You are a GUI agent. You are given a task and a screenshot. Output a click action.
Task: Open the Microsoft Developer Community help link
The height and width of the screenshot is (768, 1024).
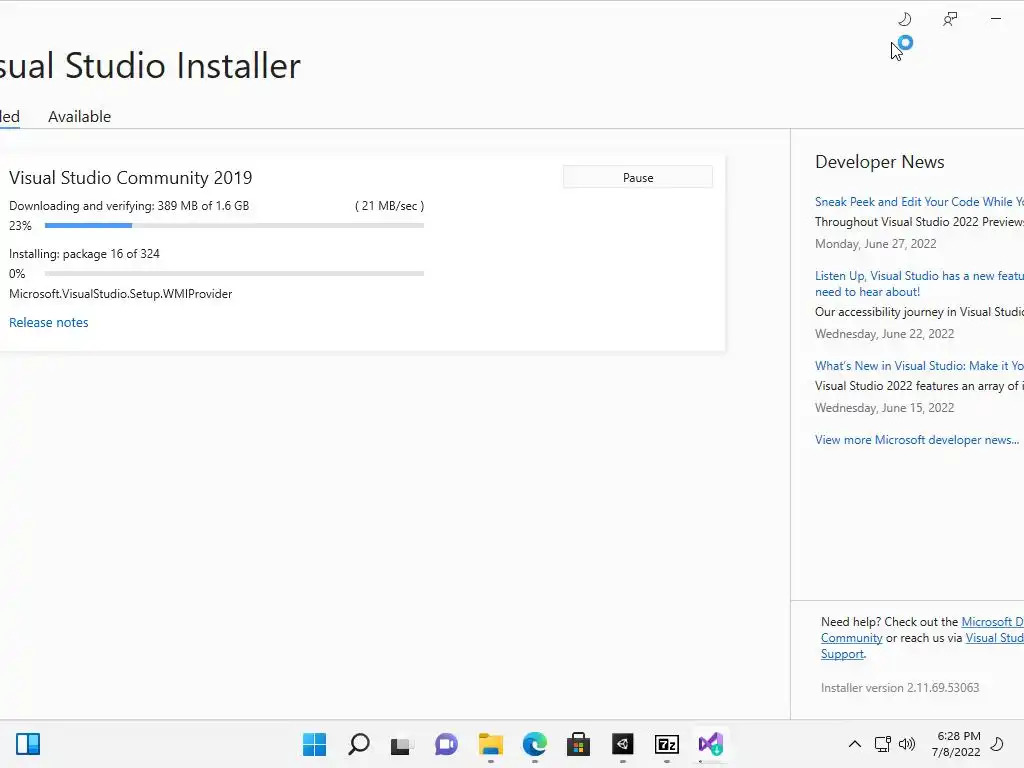(x=992, y=622)
